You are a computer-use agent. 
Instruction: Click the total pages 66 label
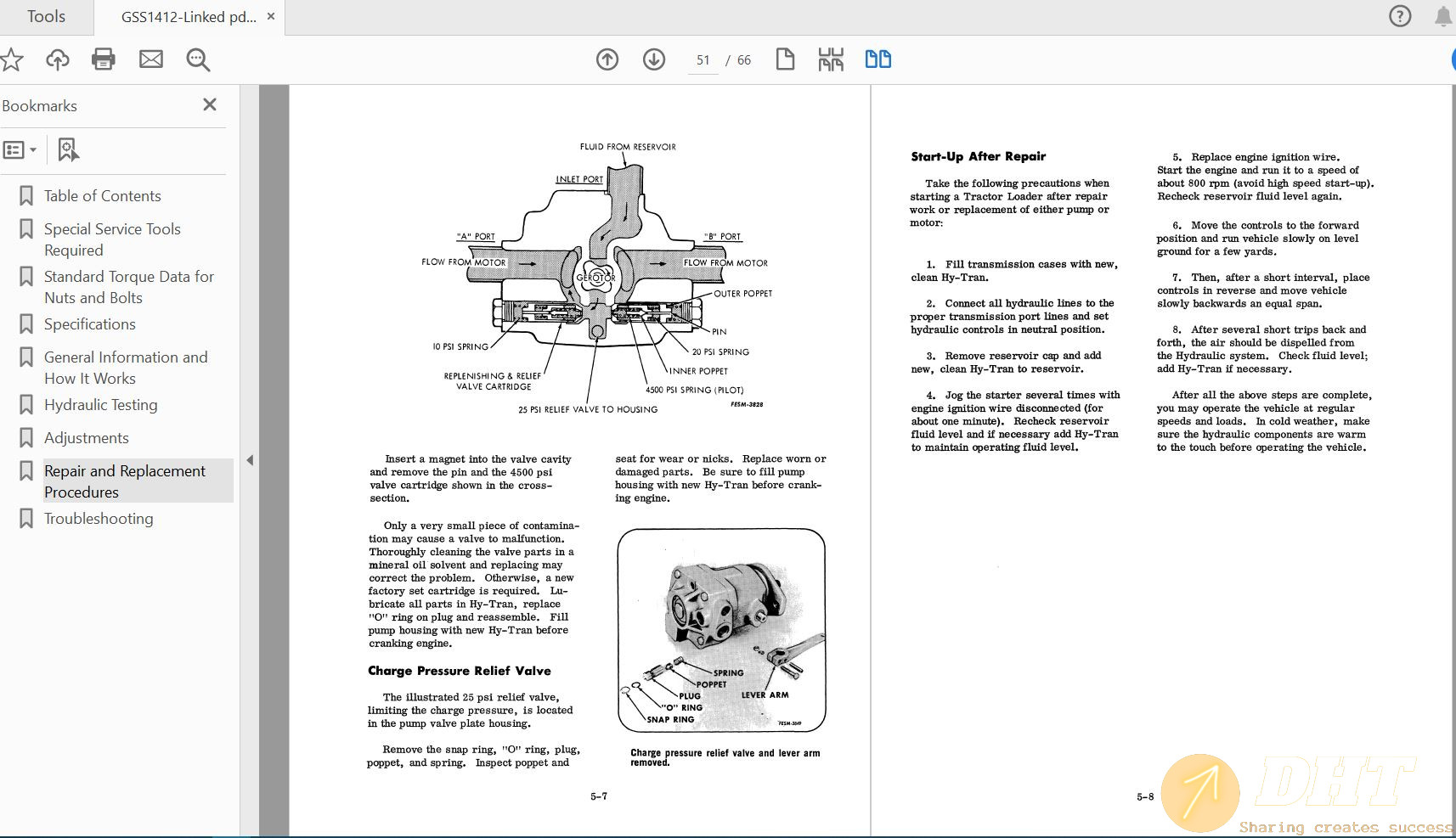[744, 60]
